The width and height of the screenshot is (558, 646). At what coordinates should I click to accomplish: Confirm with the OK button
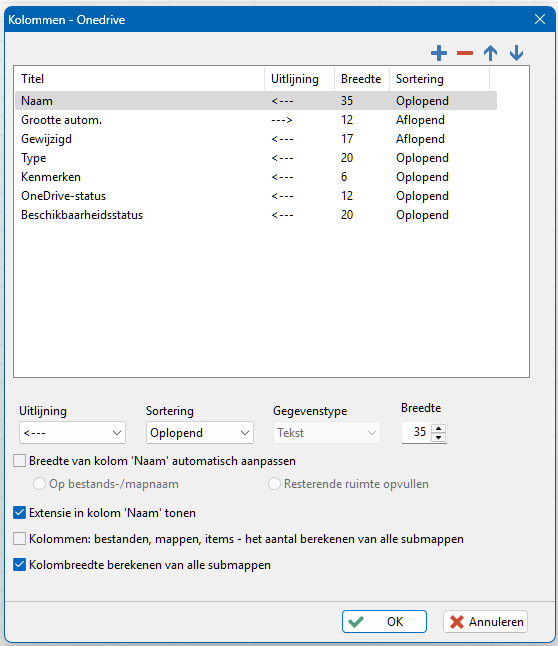[384, 621]
